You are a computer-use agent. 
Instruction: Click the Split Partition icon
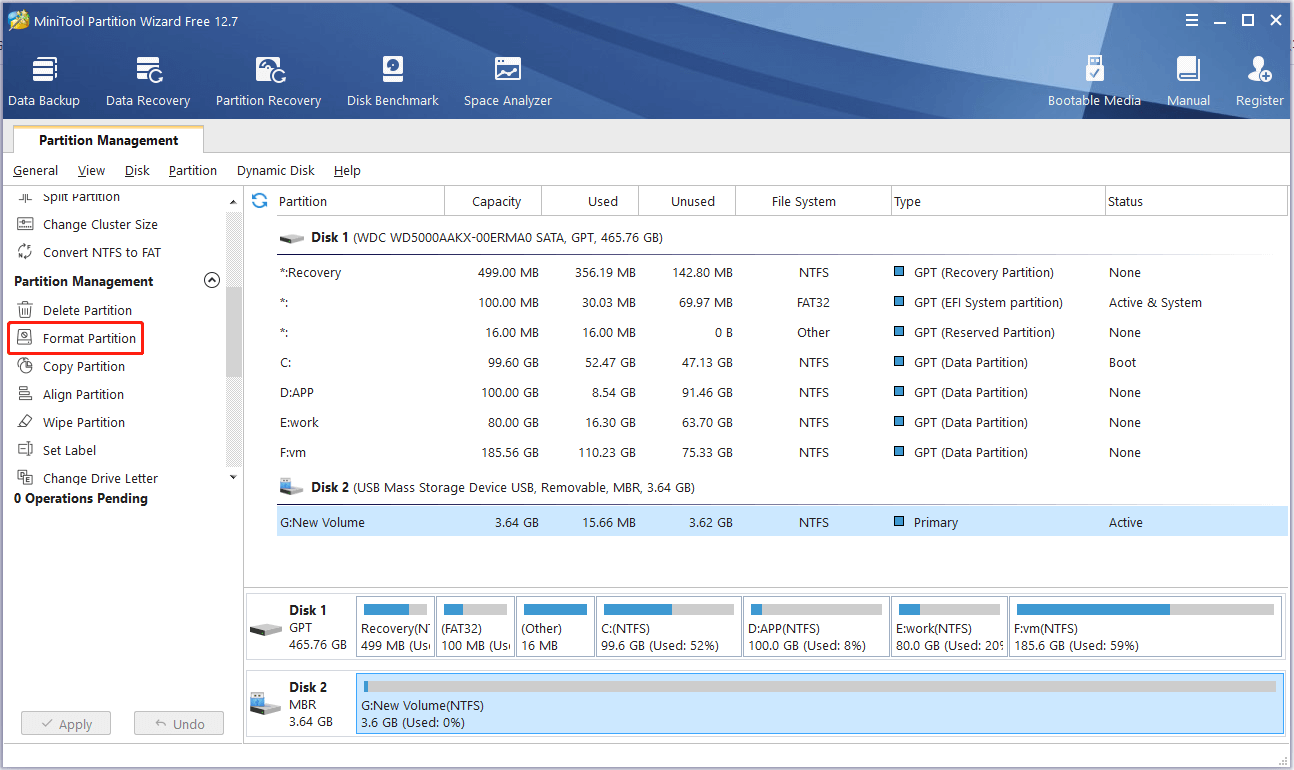(25, 197)
